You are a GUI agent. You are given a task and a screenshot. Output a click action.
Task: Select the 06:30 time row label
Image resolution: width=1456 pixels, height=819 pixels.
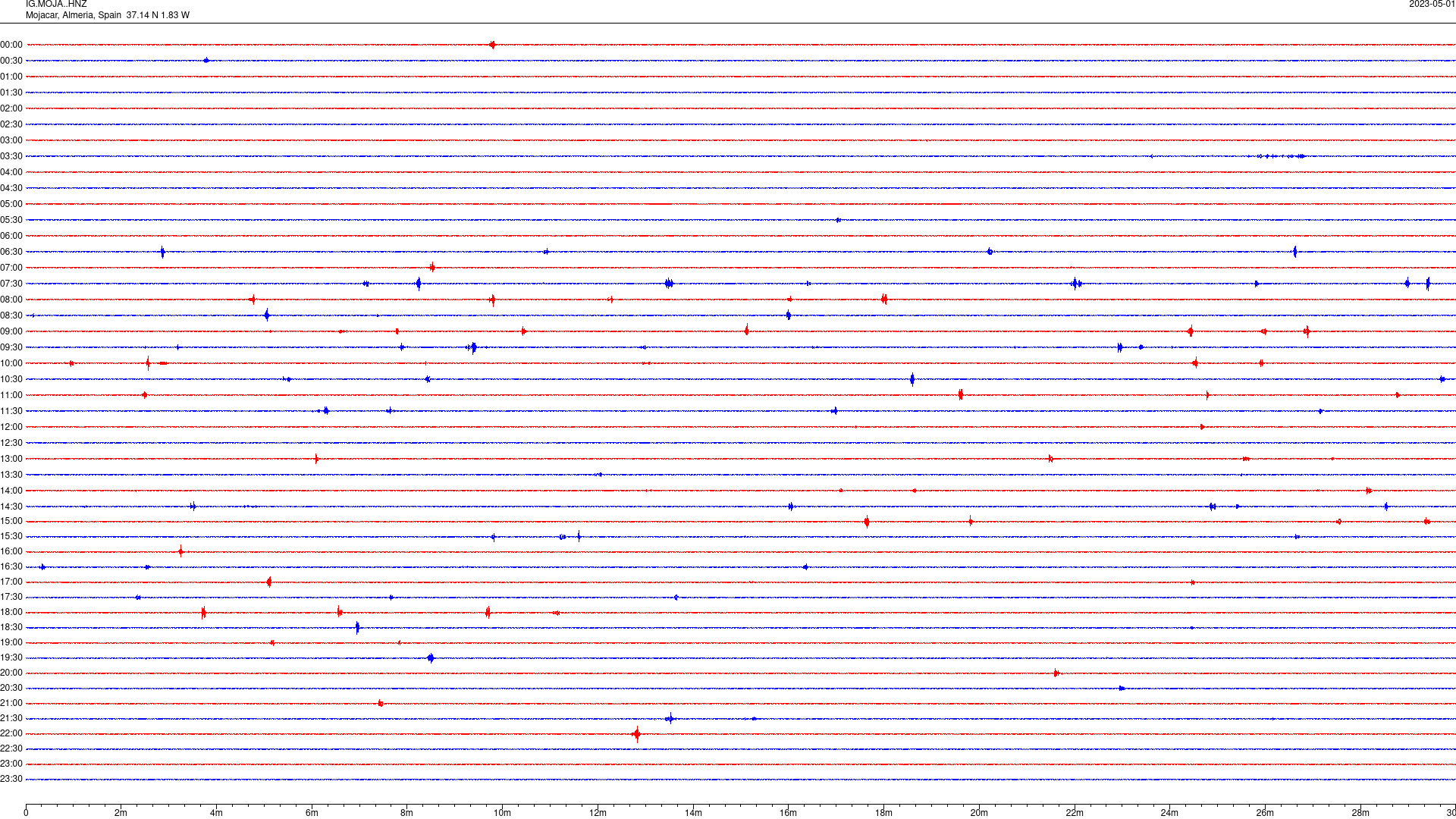[x=11, y=252]
